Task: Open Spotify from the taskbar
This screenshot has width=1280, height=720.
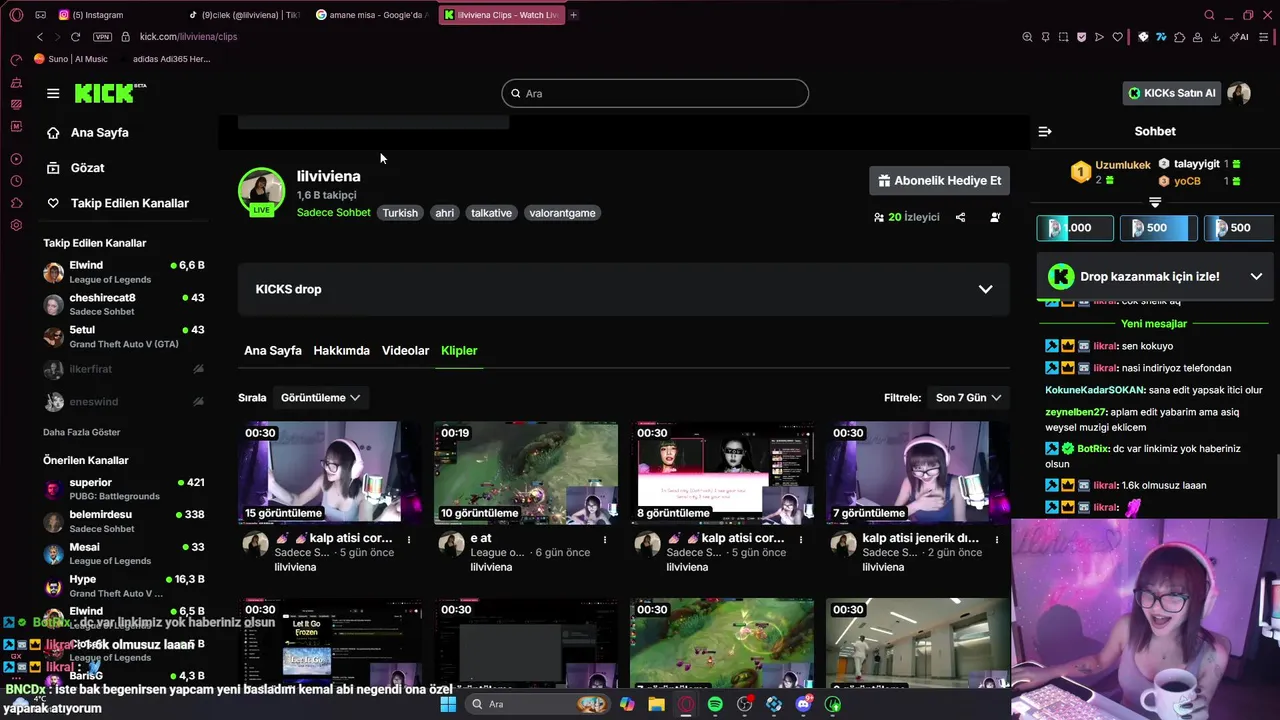Action: click(x=715, y=704)
